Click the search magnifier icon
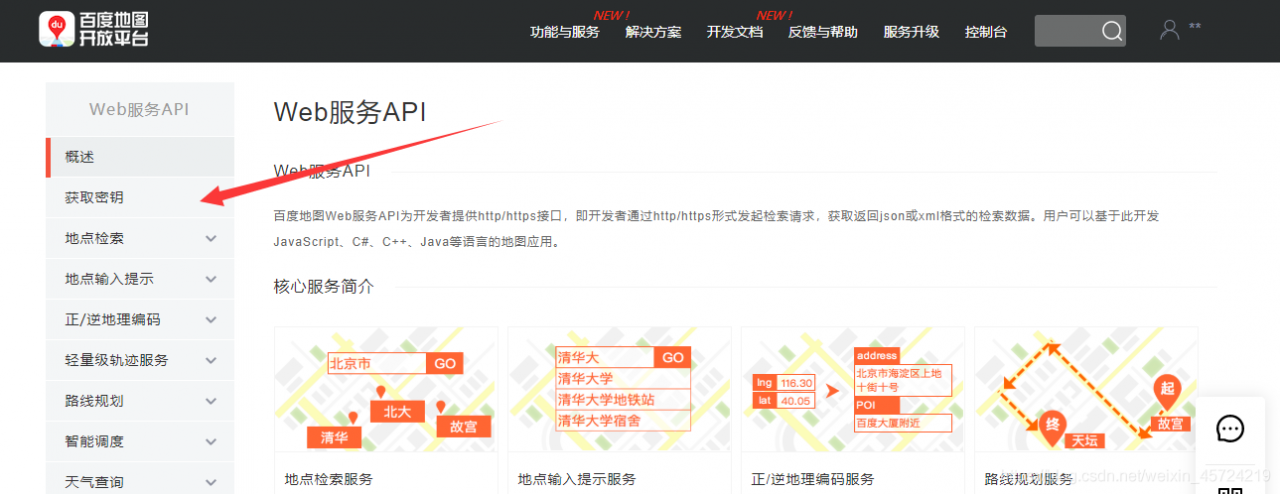The width and height of the screenshot is (1280, 494). [x=1112, y=31]
